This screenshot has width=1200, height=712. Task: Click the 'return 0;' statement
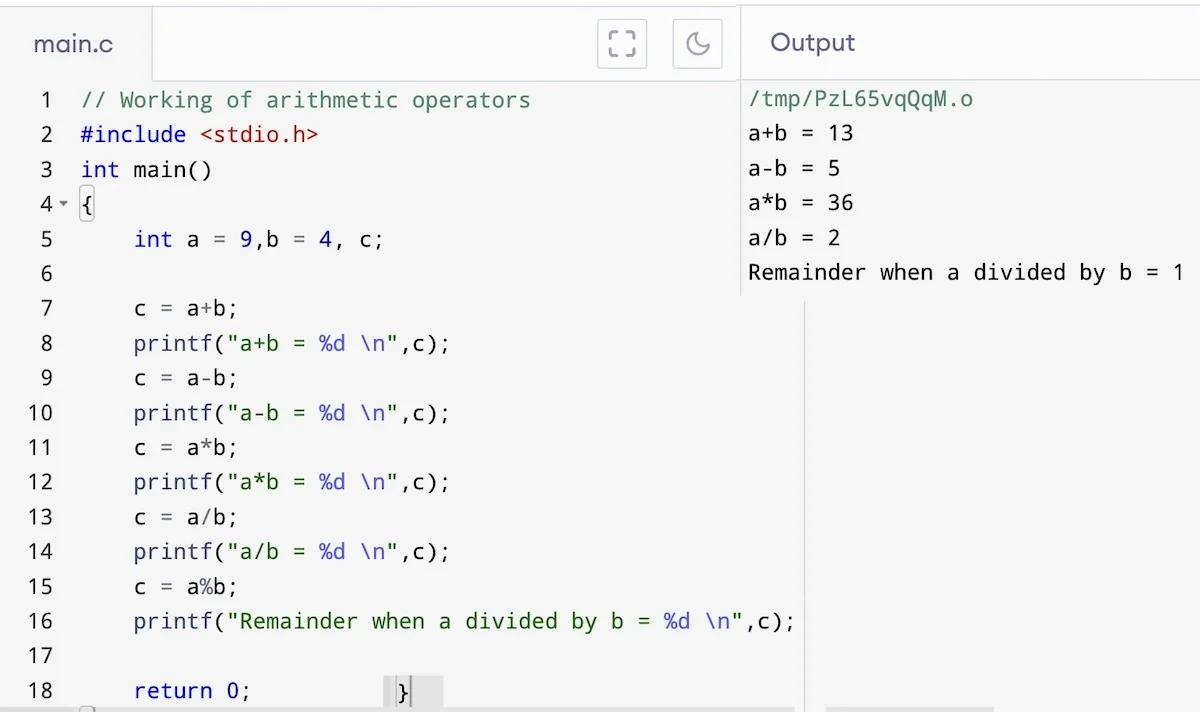pyautogui.click(x=192, y=691)
